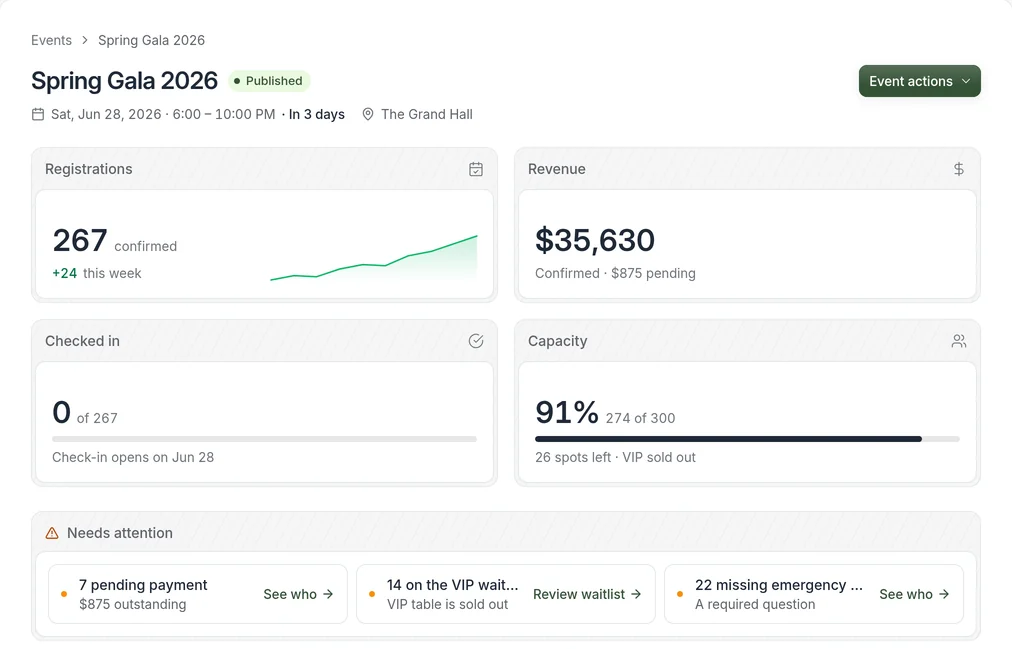This screenshot has width=1012, height=649.
Task: Click A required question text
Action: tap(755, 604)
